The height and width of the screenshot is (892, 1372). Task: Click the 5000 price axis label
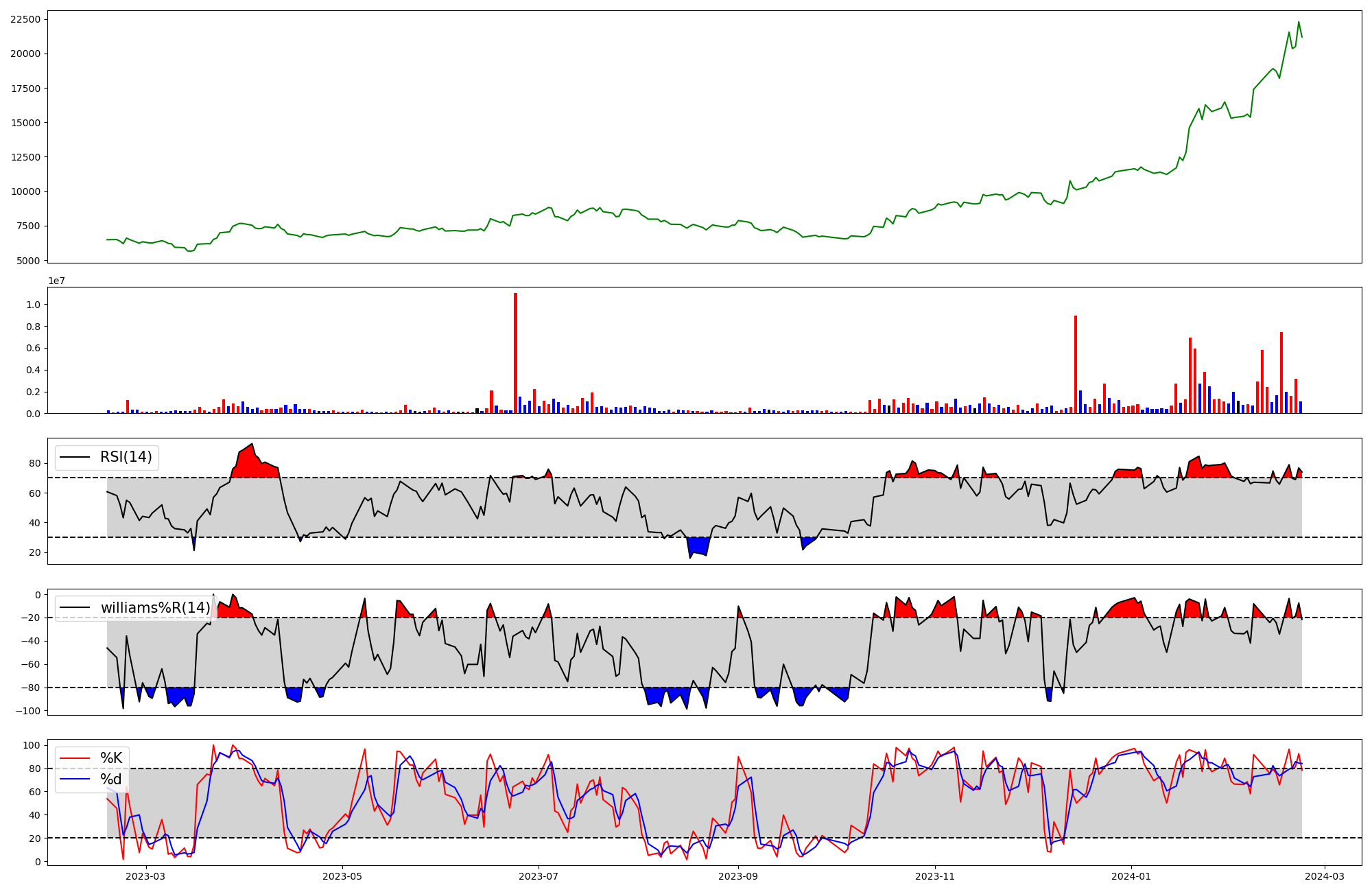tap(28, 261)
